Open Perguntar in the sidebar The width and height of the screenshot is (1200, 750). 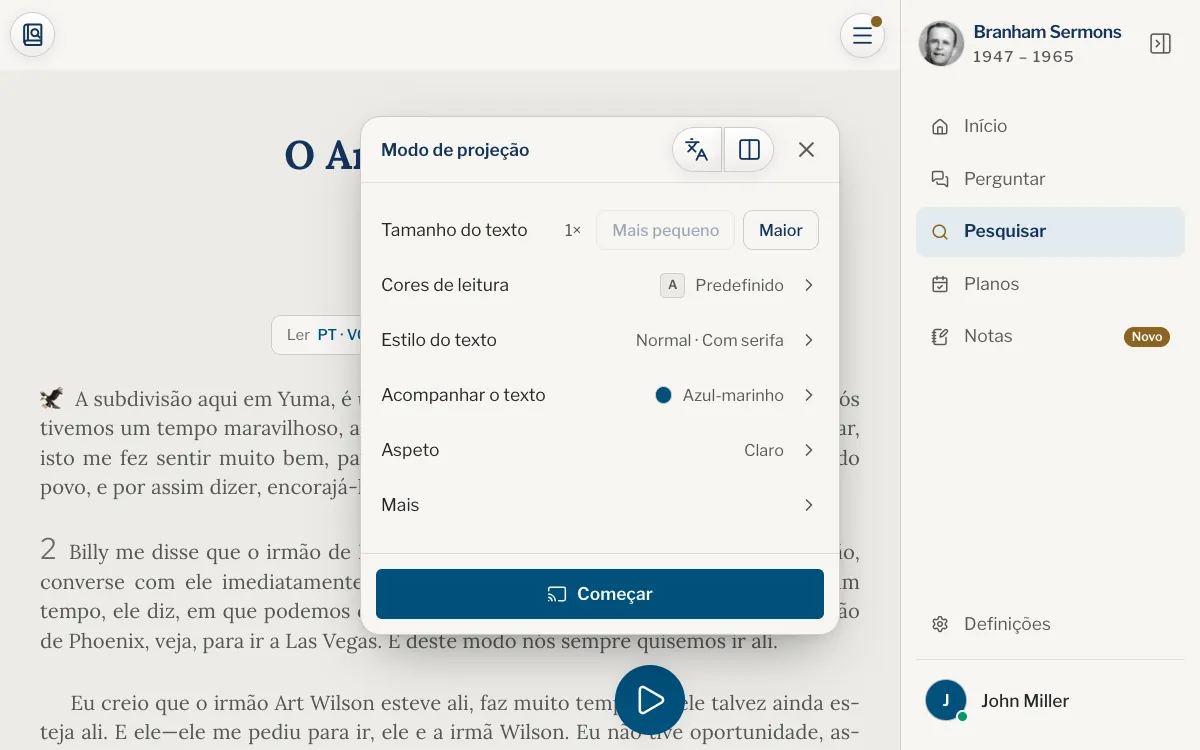pyautogui.click(x=1050, y=179)
